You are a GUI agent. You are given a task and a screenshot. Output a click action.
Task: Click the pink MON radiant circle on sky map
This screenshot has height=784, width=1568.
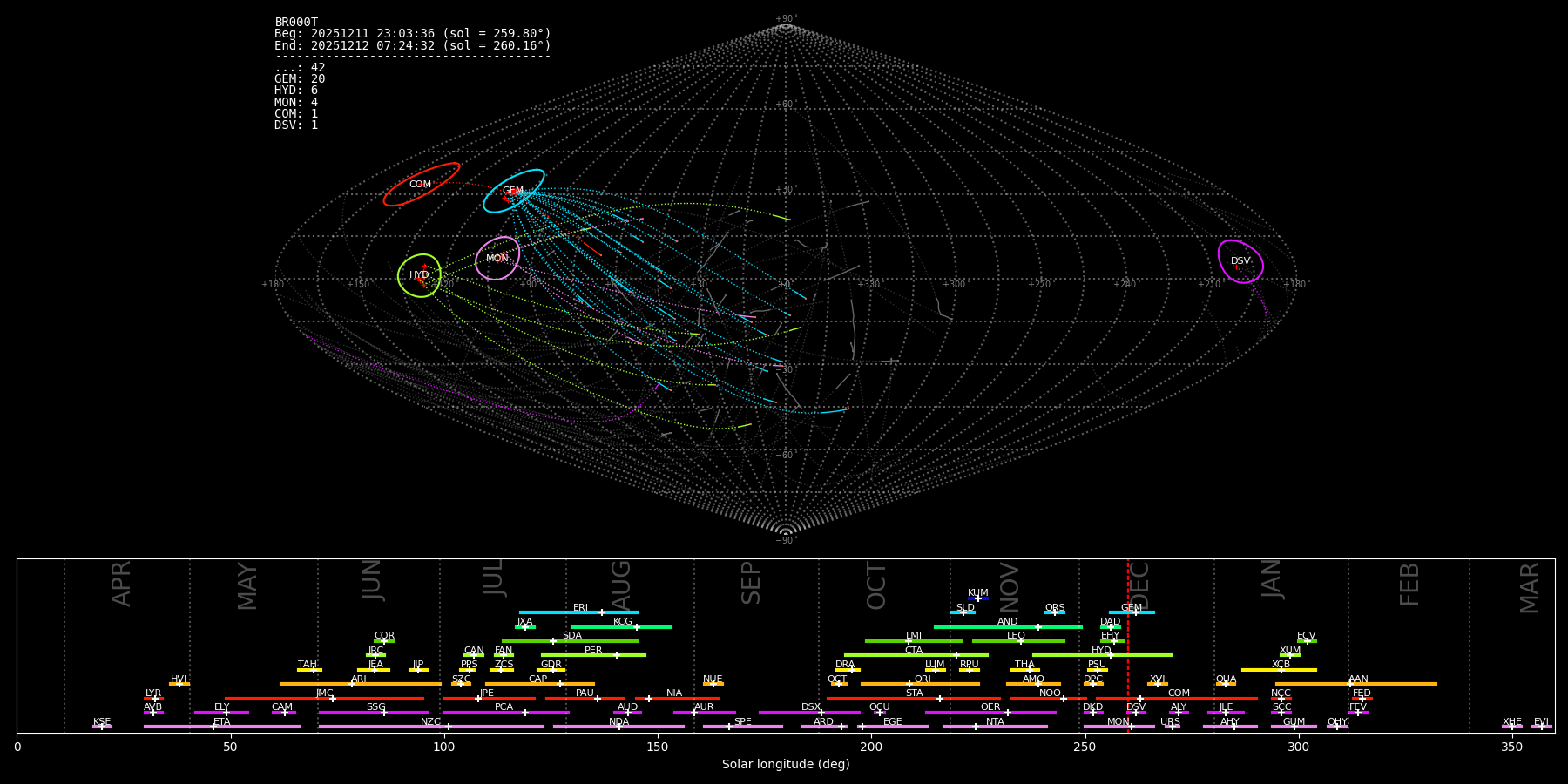point(497,258)
